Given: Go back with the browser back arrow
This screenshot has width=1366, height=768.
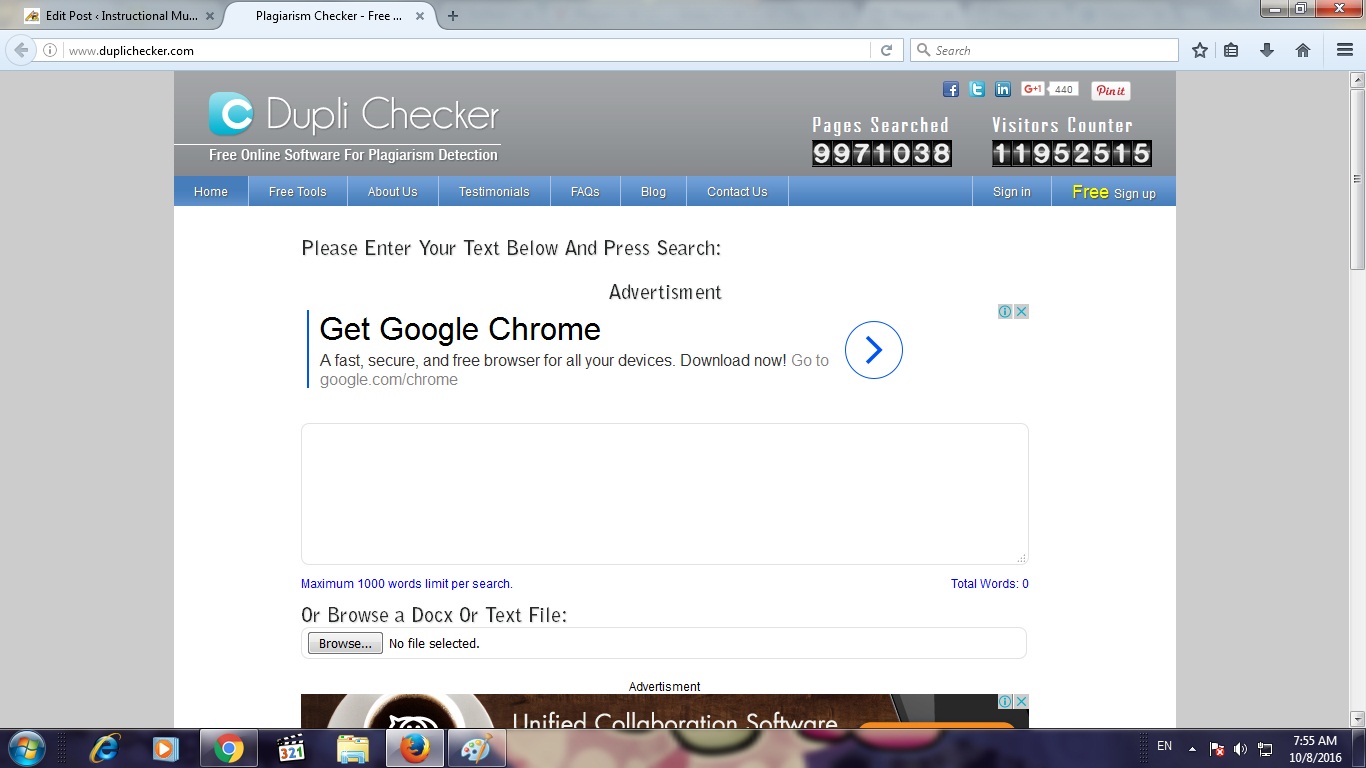Looking at the screenshot, I should [21, 50].
